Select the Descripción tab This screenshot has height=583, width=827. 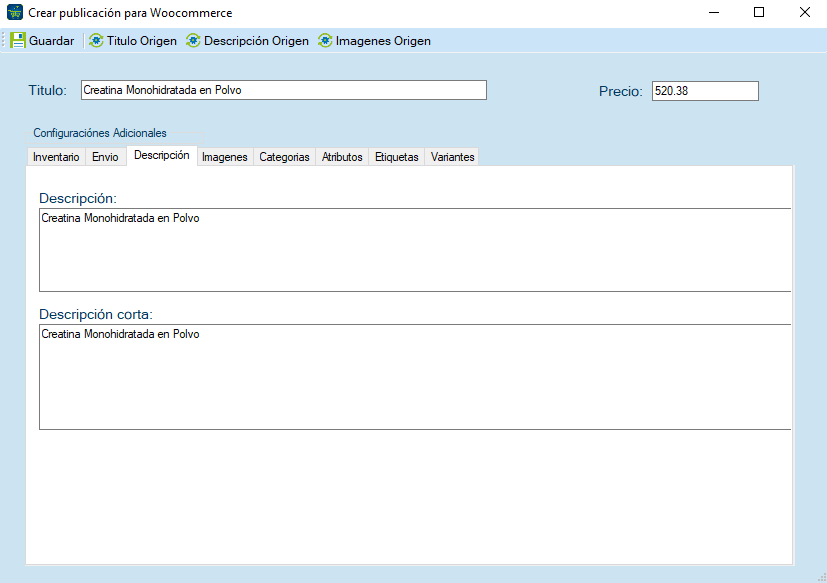[161, 155]
